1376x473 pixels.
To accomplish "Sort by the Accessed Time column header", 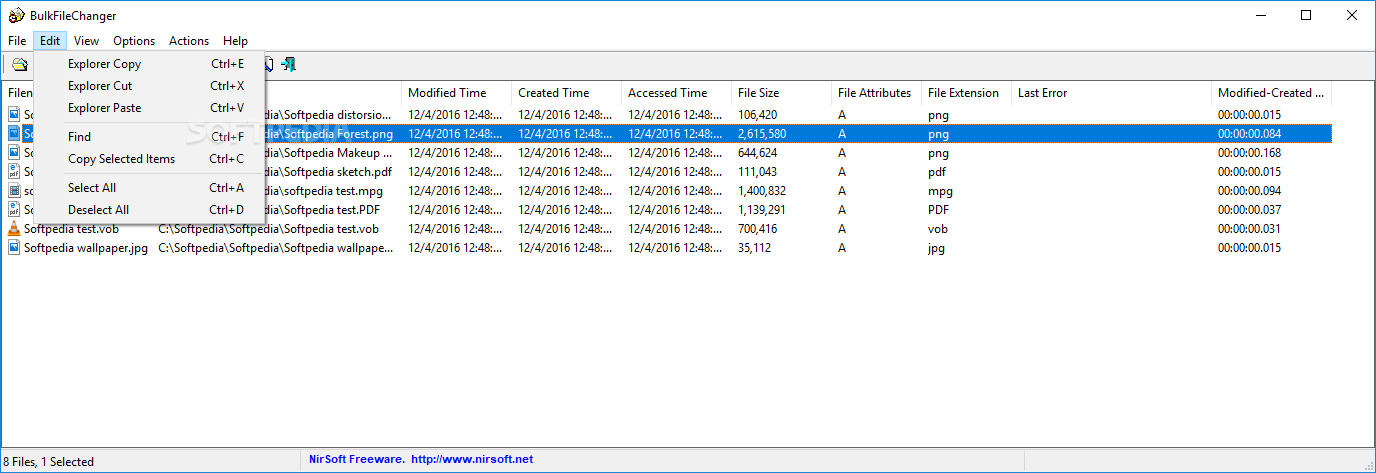I will (676, 93).
